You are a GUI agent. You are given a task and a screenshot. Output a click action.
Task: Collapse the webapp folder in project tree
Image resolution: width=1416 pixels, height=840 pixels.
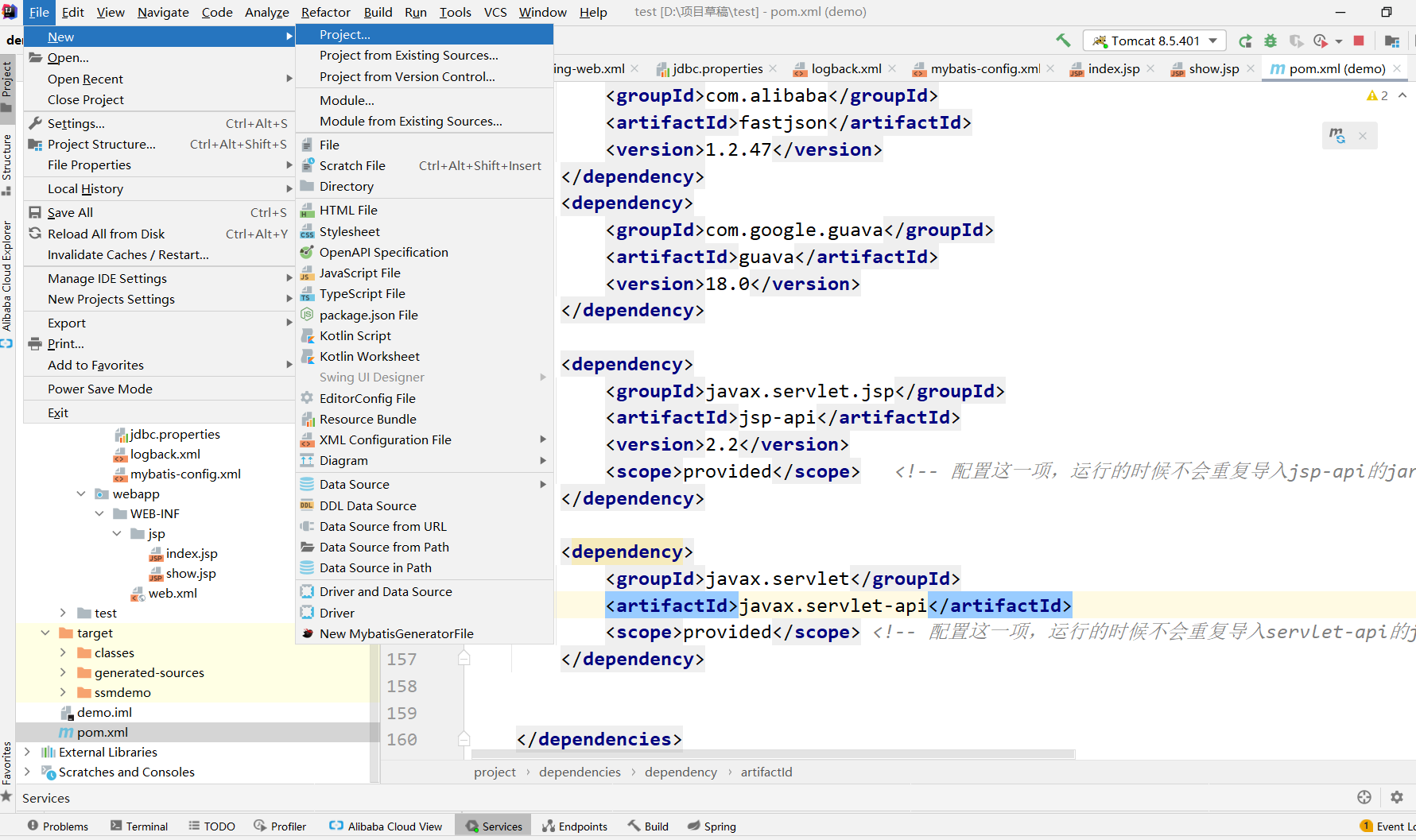tap(81, 494)
